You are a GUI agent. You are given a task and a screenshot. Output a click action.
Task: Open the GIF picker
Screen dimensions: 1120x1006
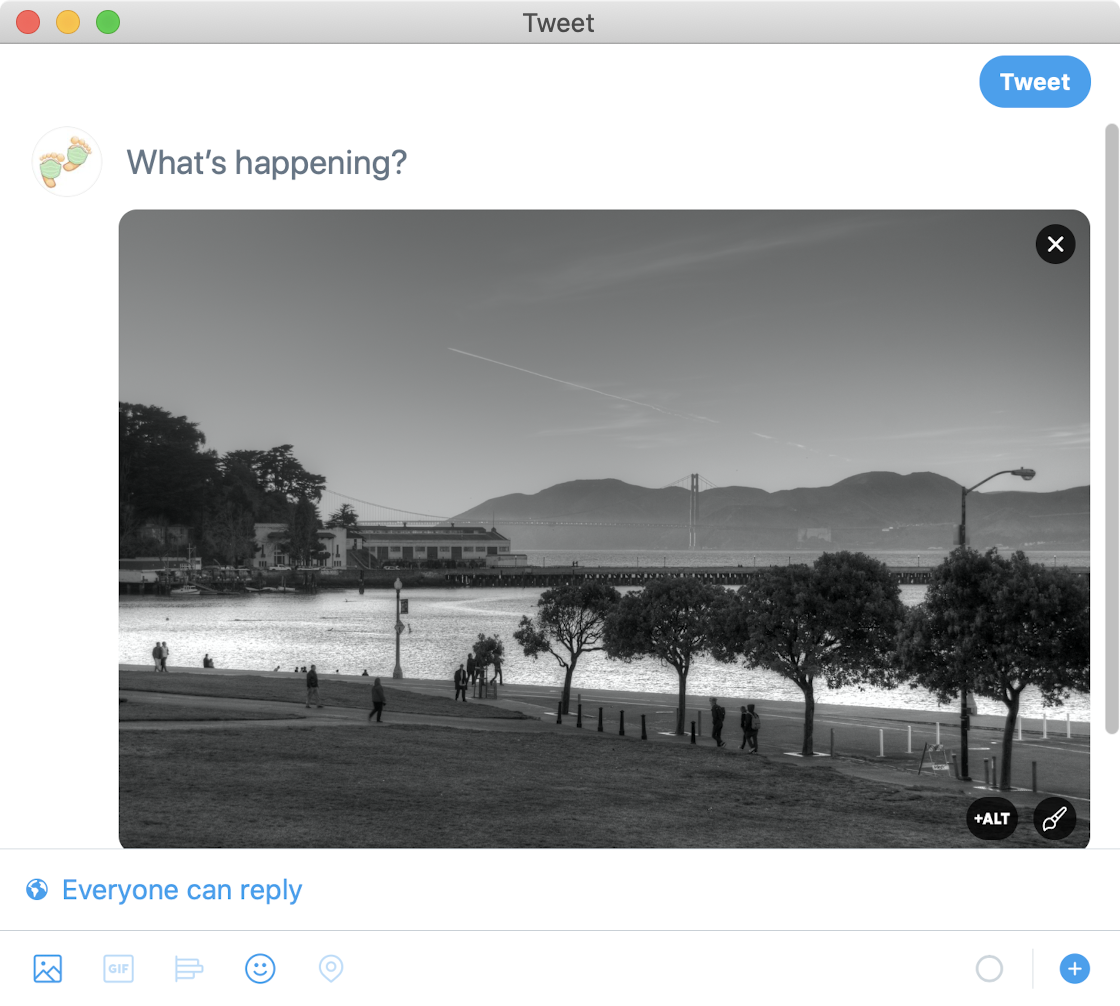click(118, 968)
